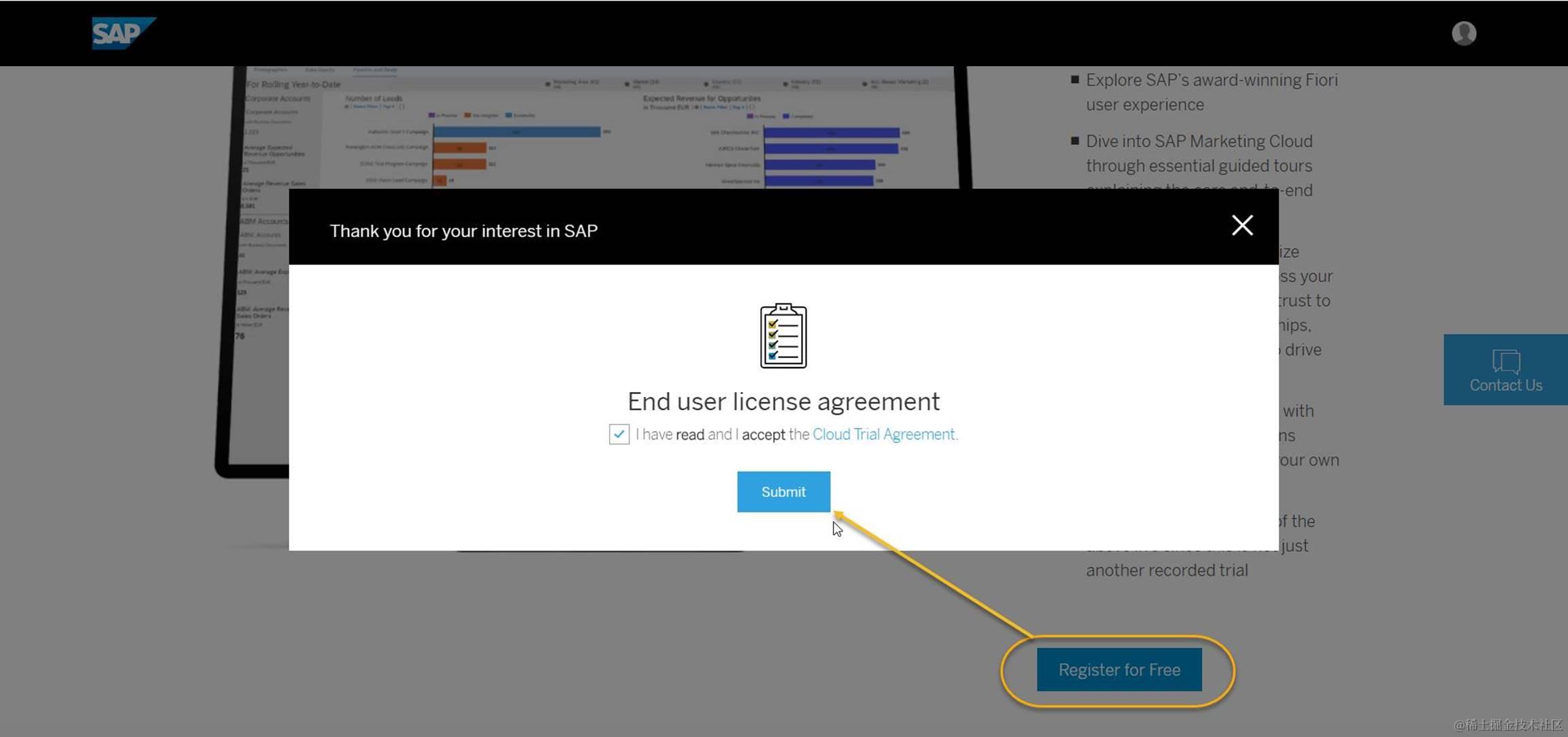Click the 'For Rolling Year-to-Date' heading
Image resolution: width=1568 pixels, height=737 pixels.
(293, 84)
